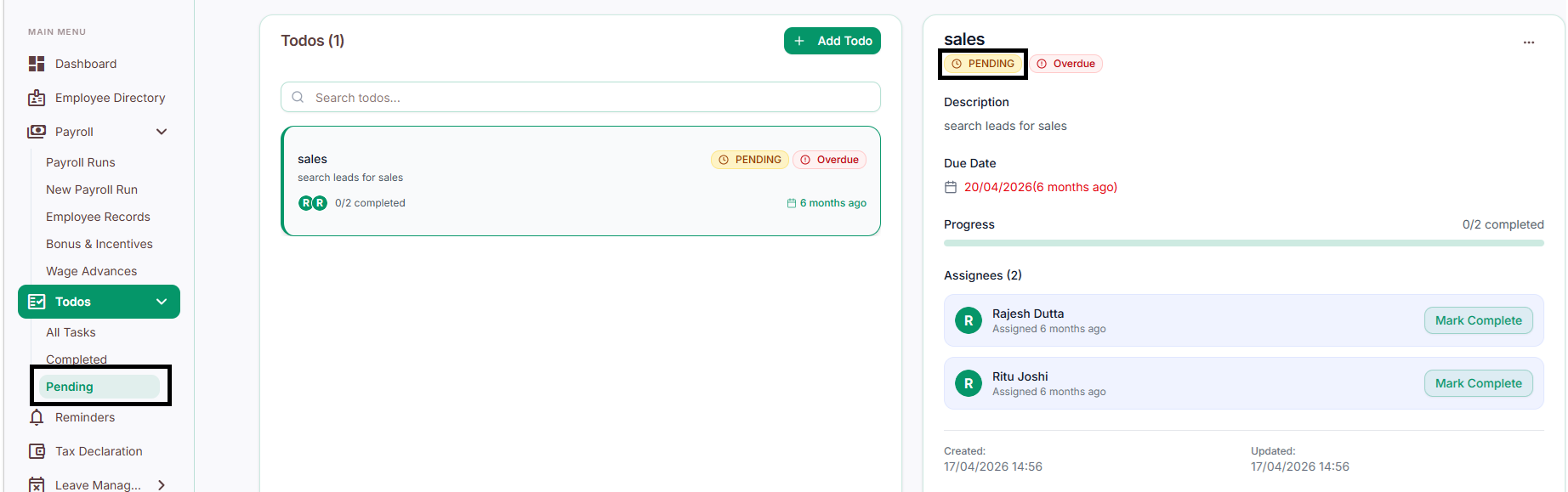Click the Overdue badge on the sales card

(829, 160)
